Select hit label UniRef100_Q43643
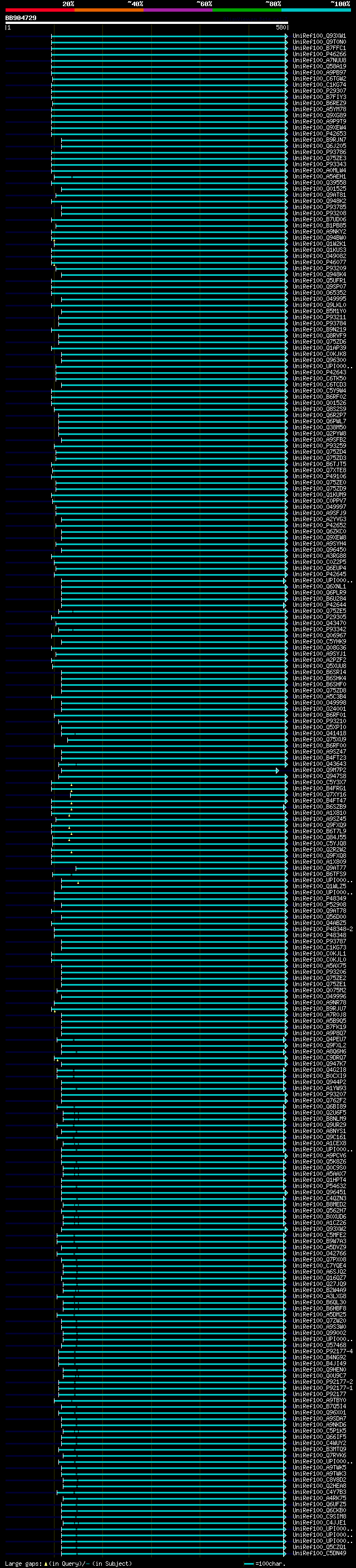The image size is (356, 1568). tap(319, 763)
